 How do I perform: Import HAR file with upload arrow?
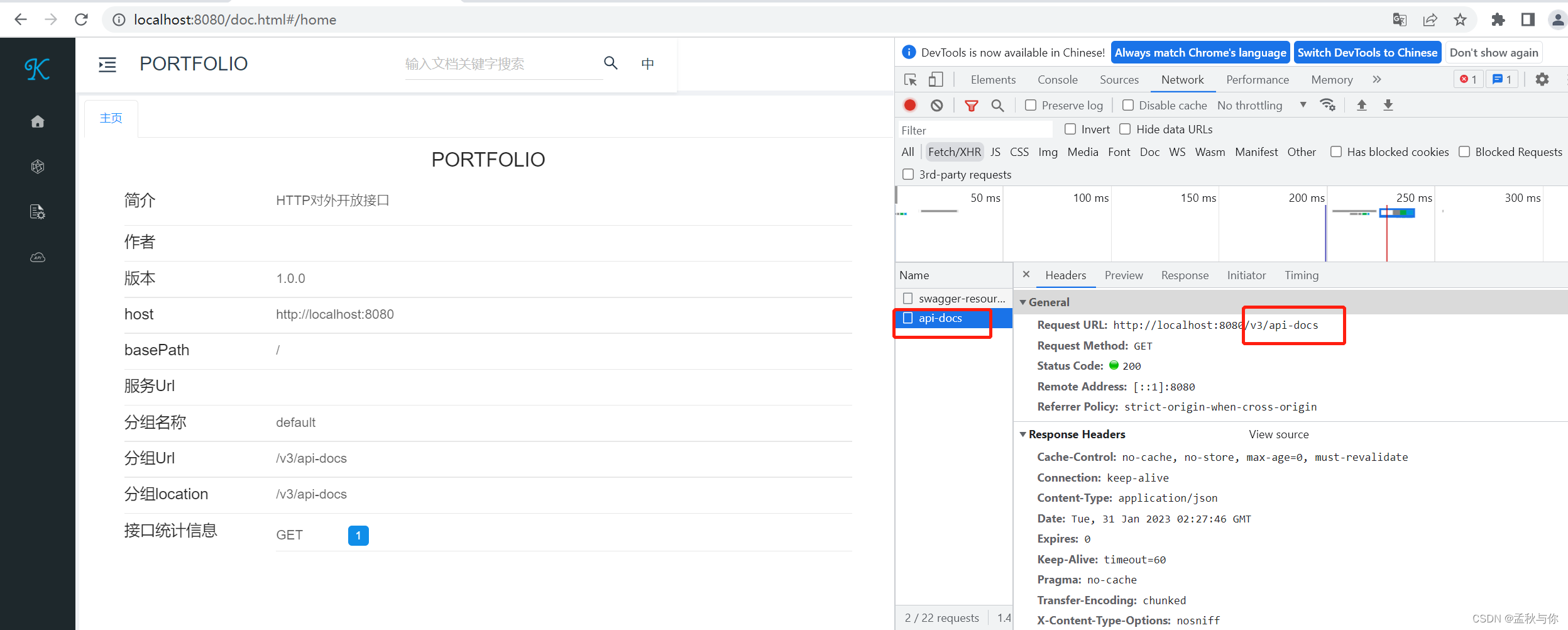click(x=1362, y=105)
